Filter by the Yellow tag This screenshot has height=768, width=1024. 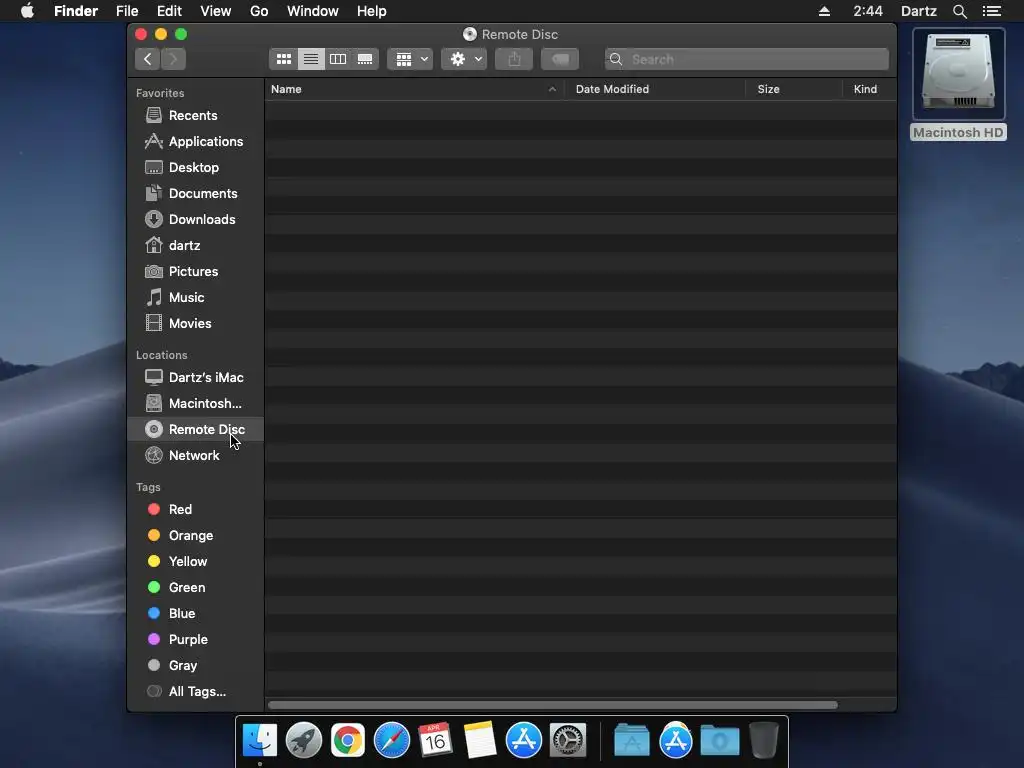click(195, 562)
